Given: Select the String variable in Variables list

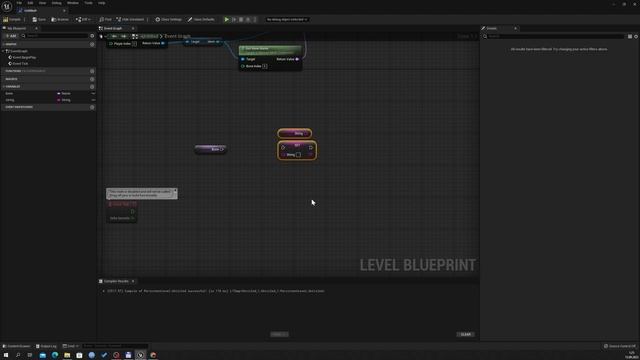Looking at the screenshot, I should click(x=10, y=100).
